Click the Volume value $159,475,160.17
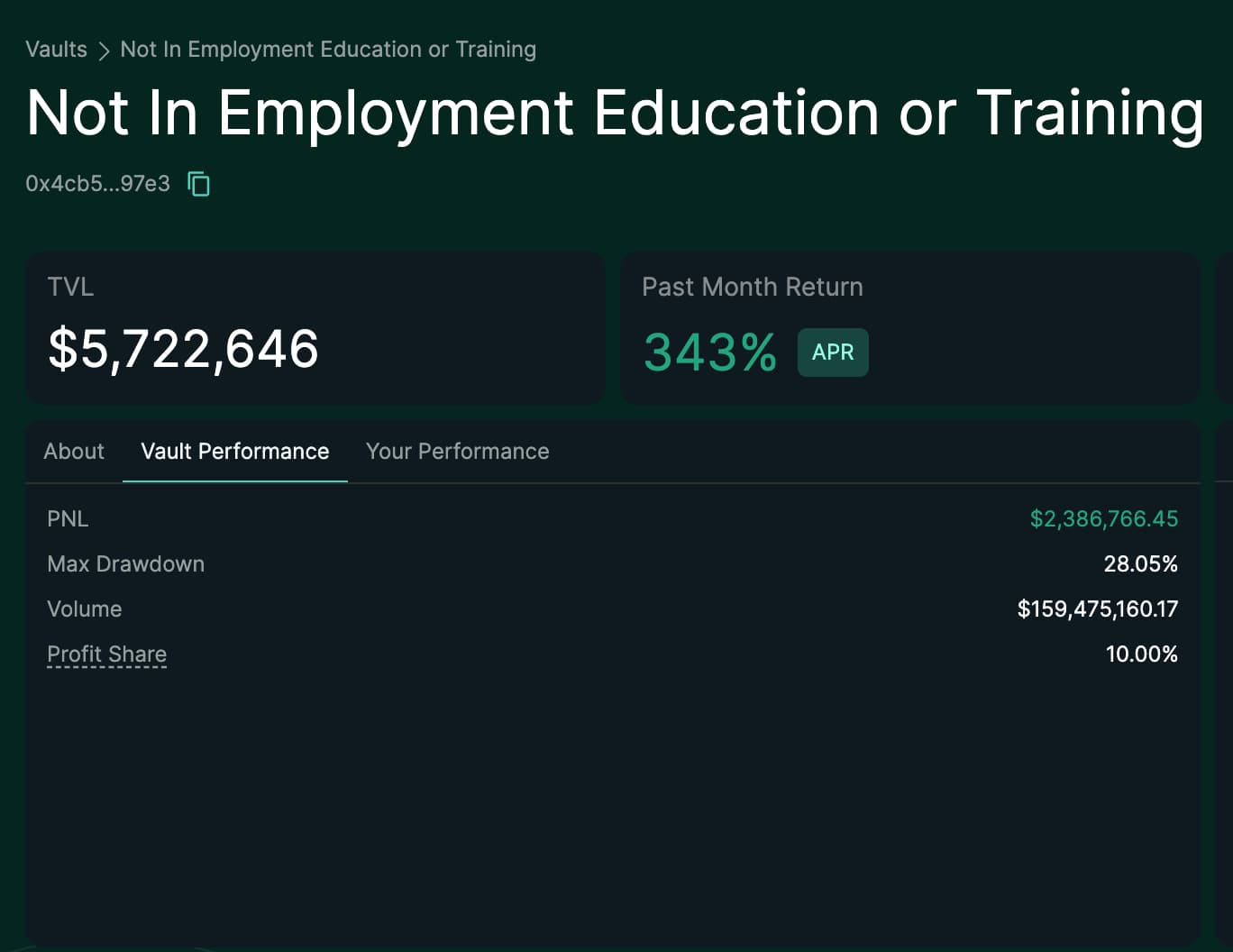The image size is (1233, 952). (1097, 609)
